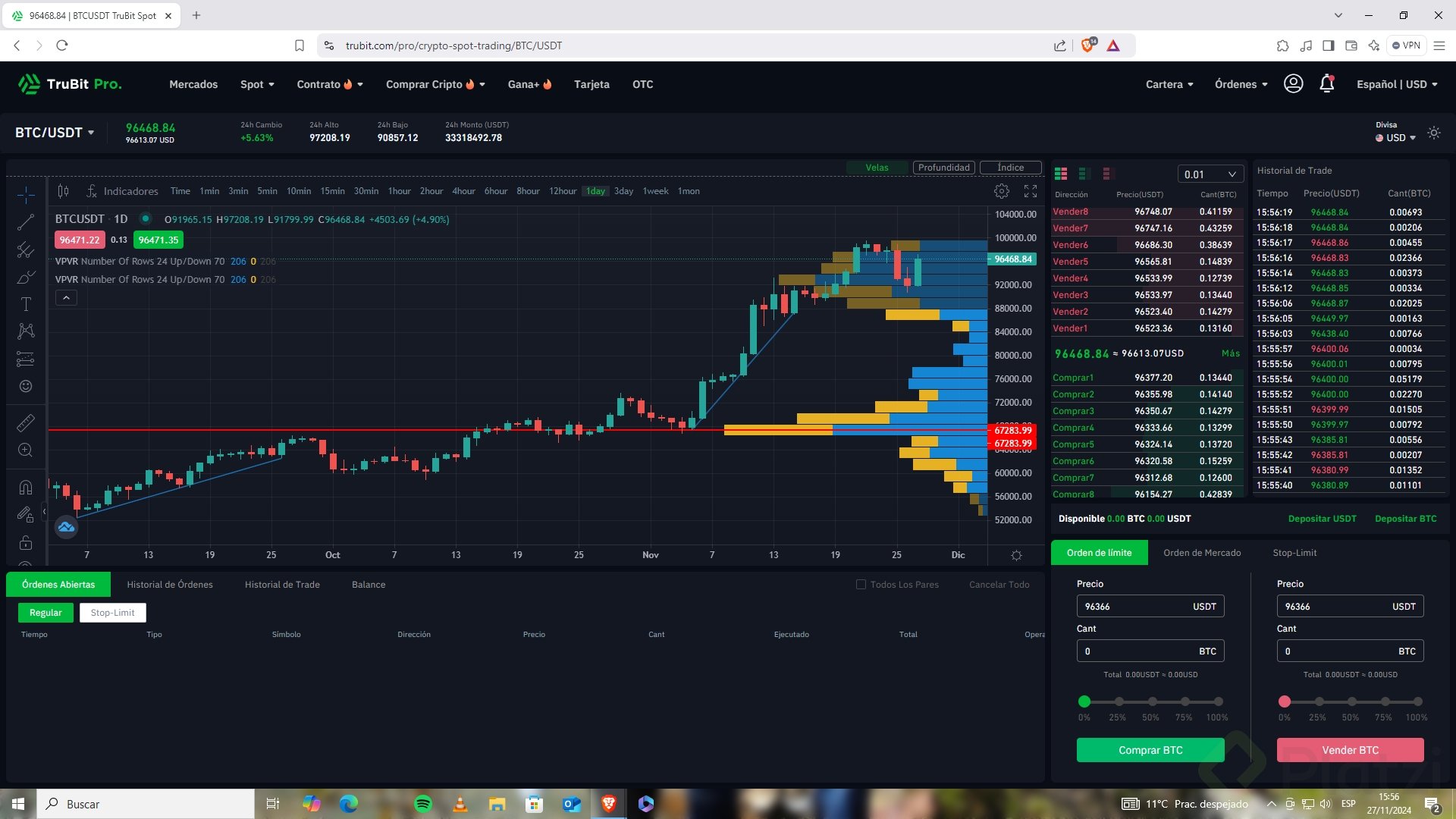The image size is (1456, 819).
Task: Click the 50% point on the buy slider
Action: coord(1152,701)
